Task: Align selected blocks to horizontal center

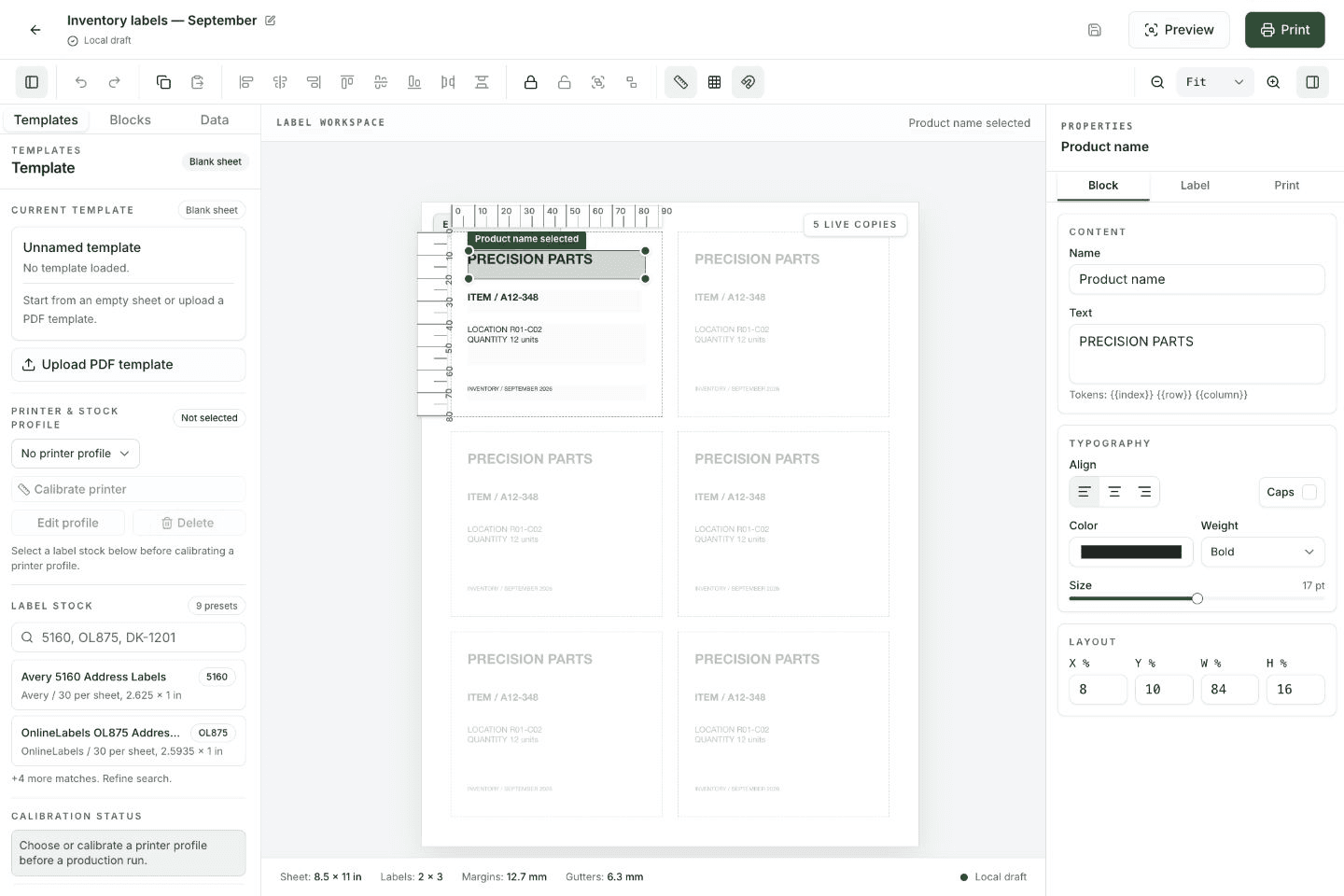Action: 280,82
